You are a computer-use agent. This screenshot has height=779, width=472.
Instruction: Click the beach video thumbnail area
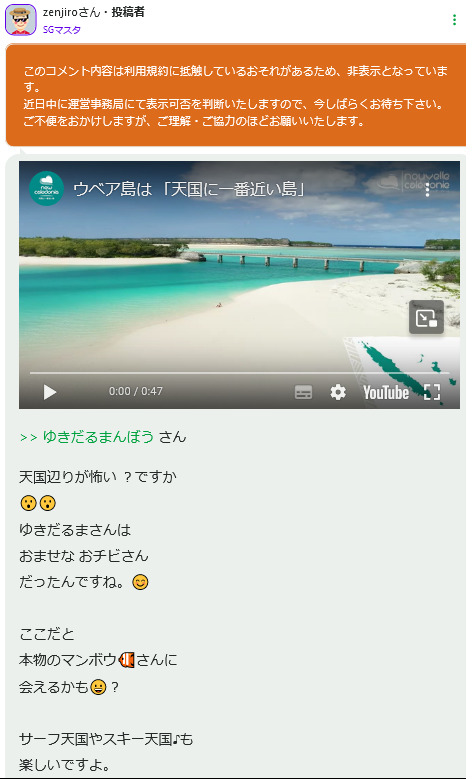coord(239,285)
